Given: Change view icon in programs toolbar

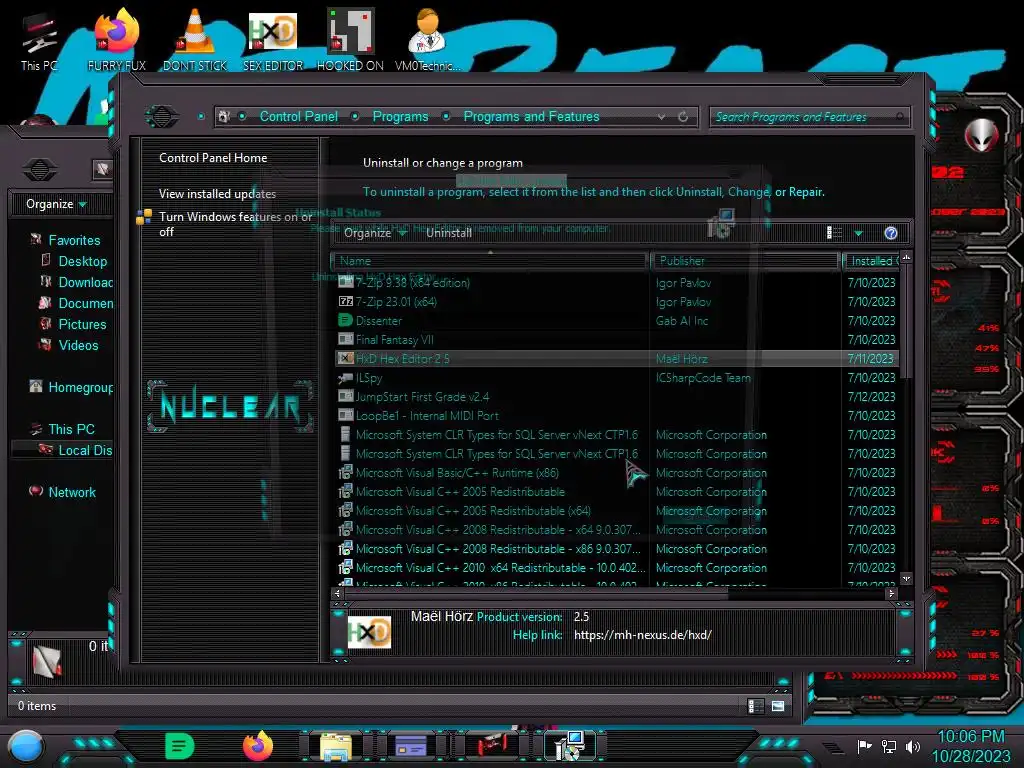Looking at the screenshot, I should [x=835, y=233].
